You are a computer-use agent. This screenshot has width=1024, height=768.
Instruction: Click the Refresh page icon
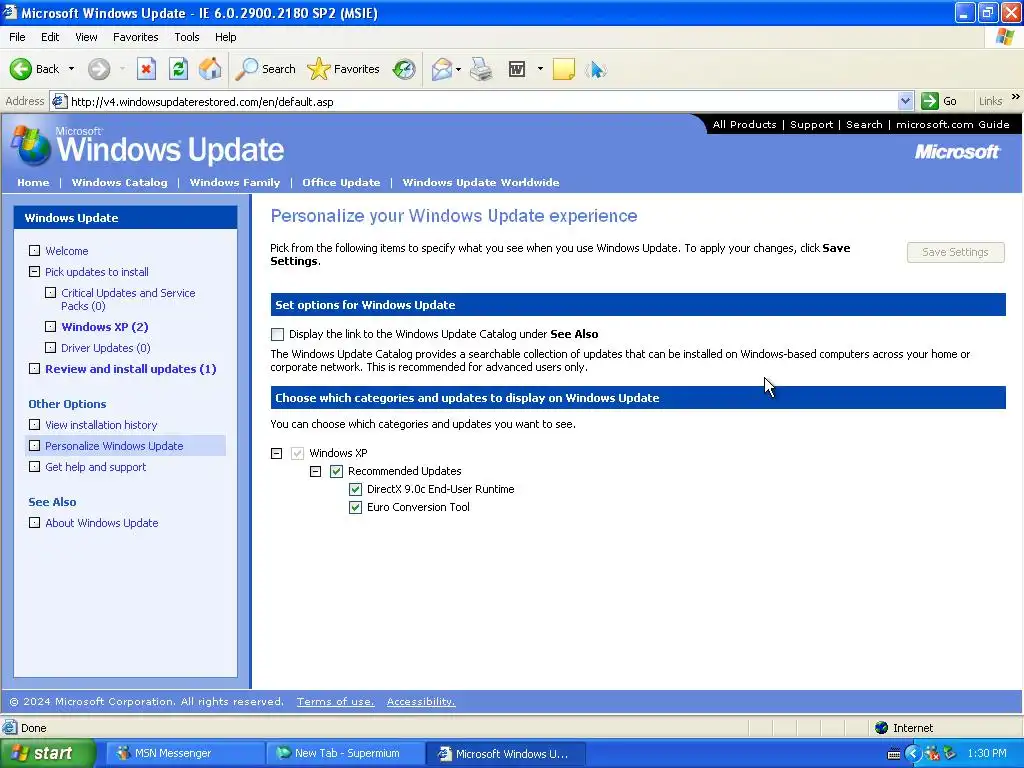point(178,69)
